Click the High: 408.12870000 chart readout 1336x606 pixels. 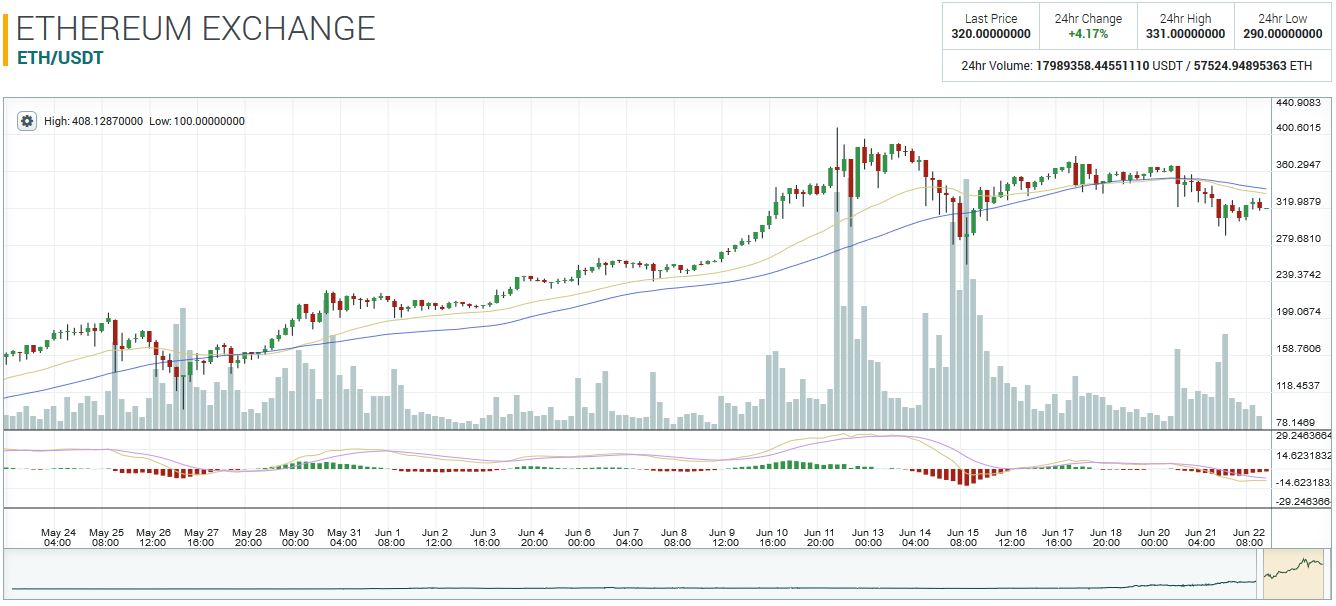(x=93, y=121)
